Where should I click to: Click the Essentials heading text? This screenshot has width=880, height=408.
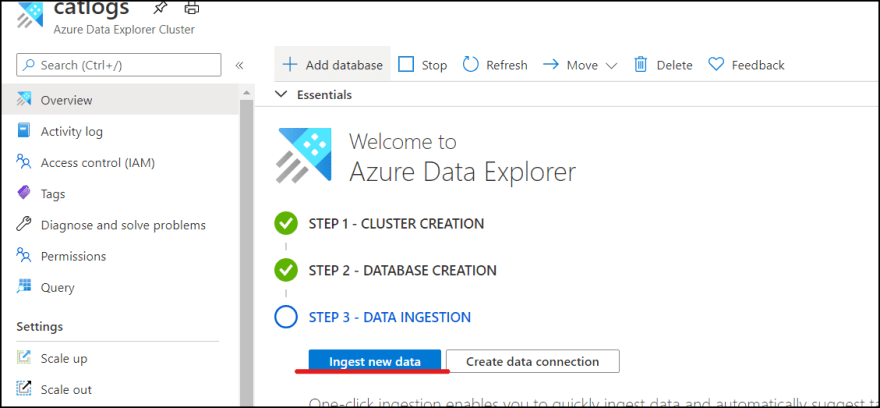coord(324,95)
